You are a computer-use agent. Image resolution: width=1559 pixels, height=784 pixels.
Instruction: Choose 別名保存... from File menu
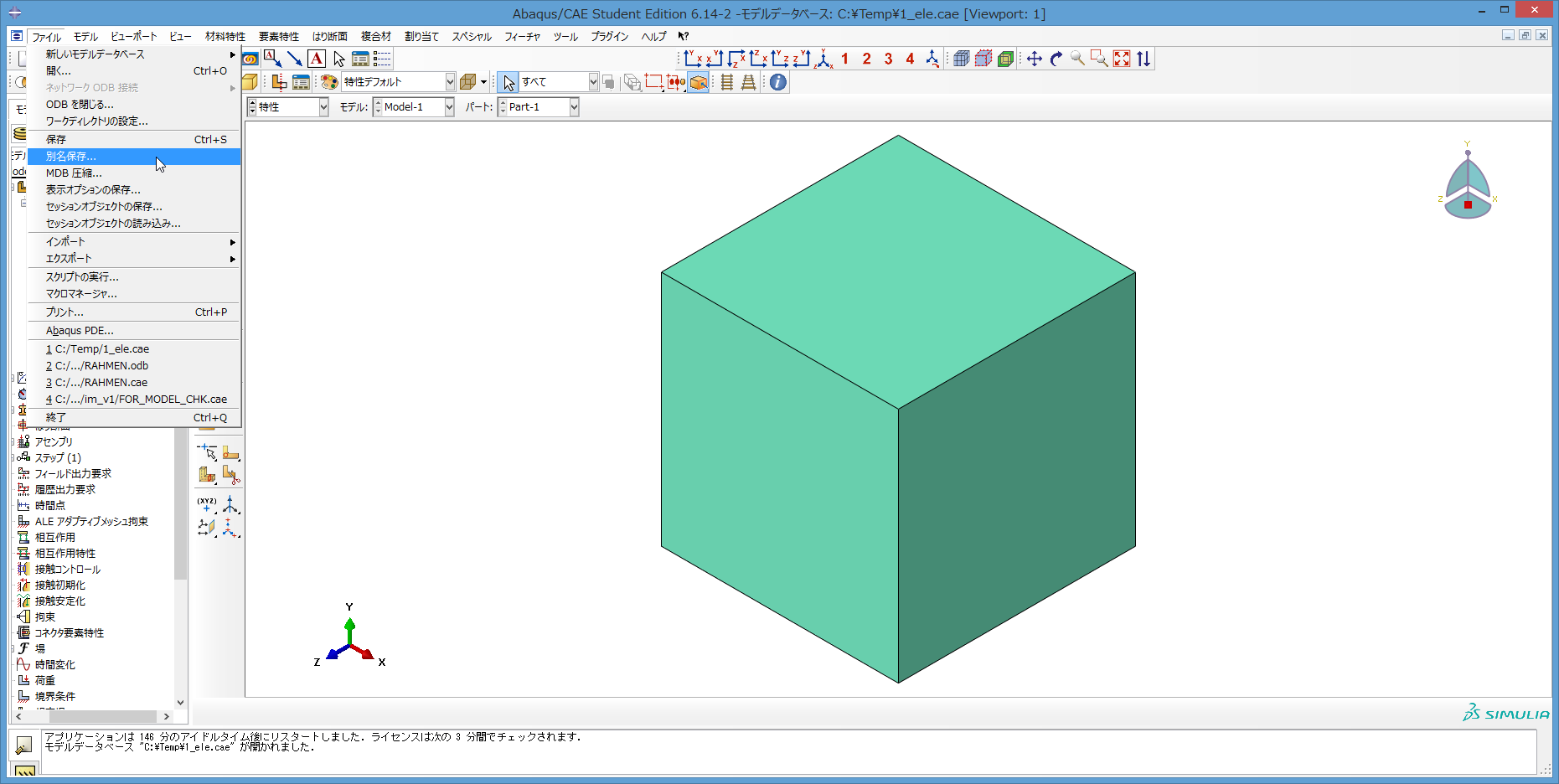(134, 157)
